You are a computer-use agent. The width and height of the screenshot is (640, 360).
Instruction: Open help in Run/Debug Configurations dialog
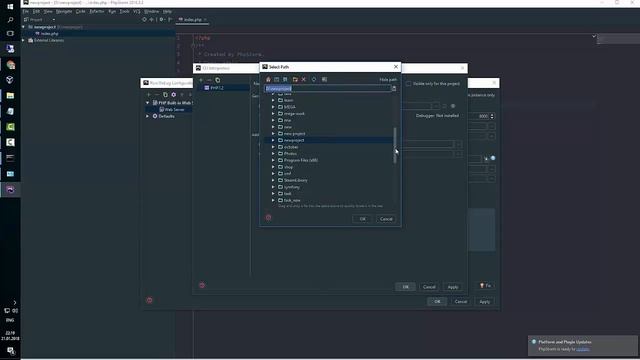click(149, 300)
